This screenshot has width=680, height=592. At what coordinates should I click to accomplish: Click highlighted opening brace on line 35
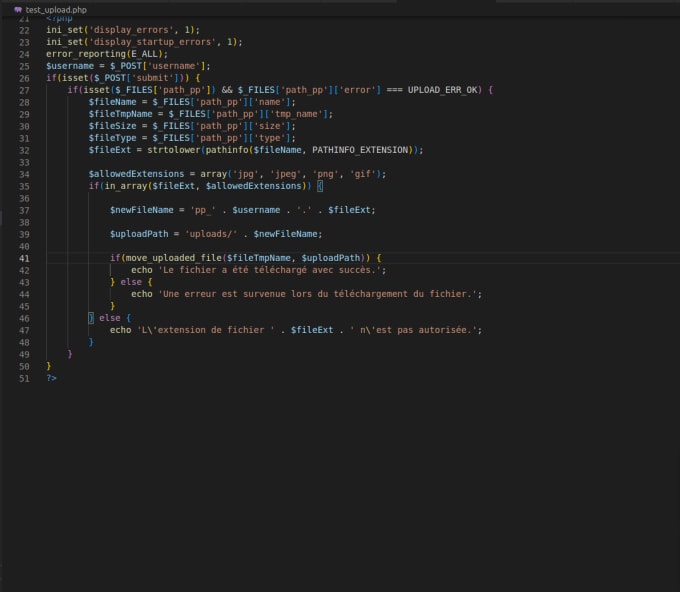pyautogui.click(x=320, y=186)
